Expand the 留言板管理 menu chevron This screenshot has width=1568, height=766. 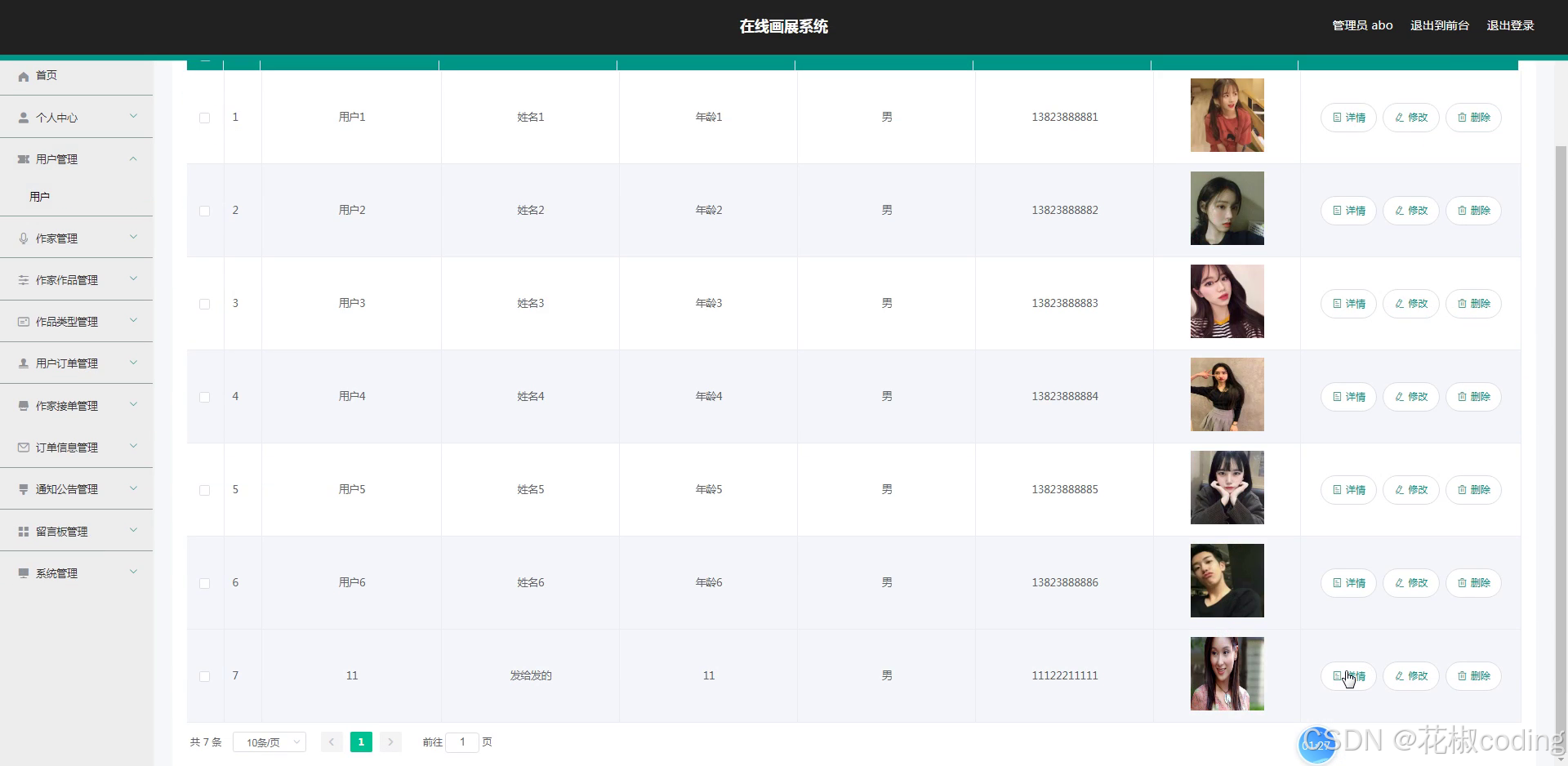click(x=133, y=531)
